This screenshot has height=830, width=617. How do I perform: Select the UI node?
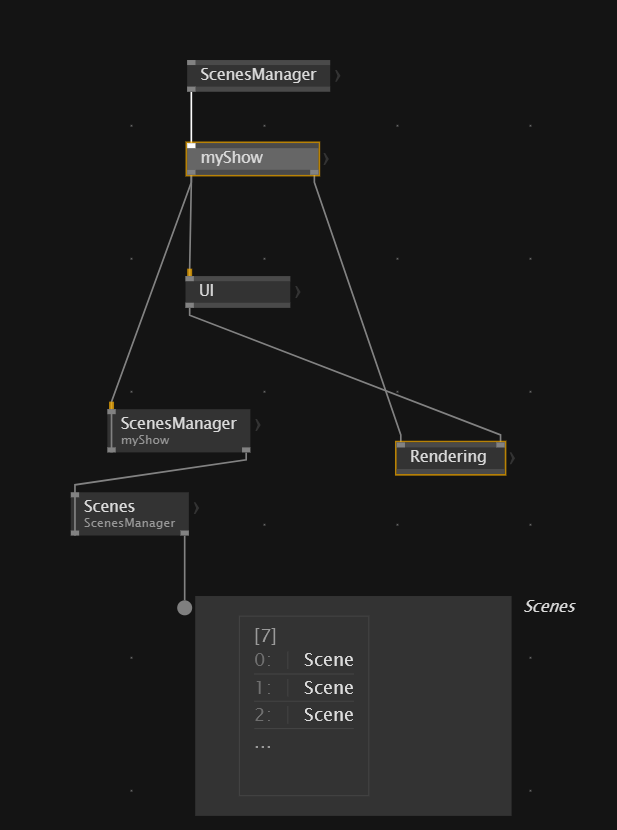[x=238, y=291]
